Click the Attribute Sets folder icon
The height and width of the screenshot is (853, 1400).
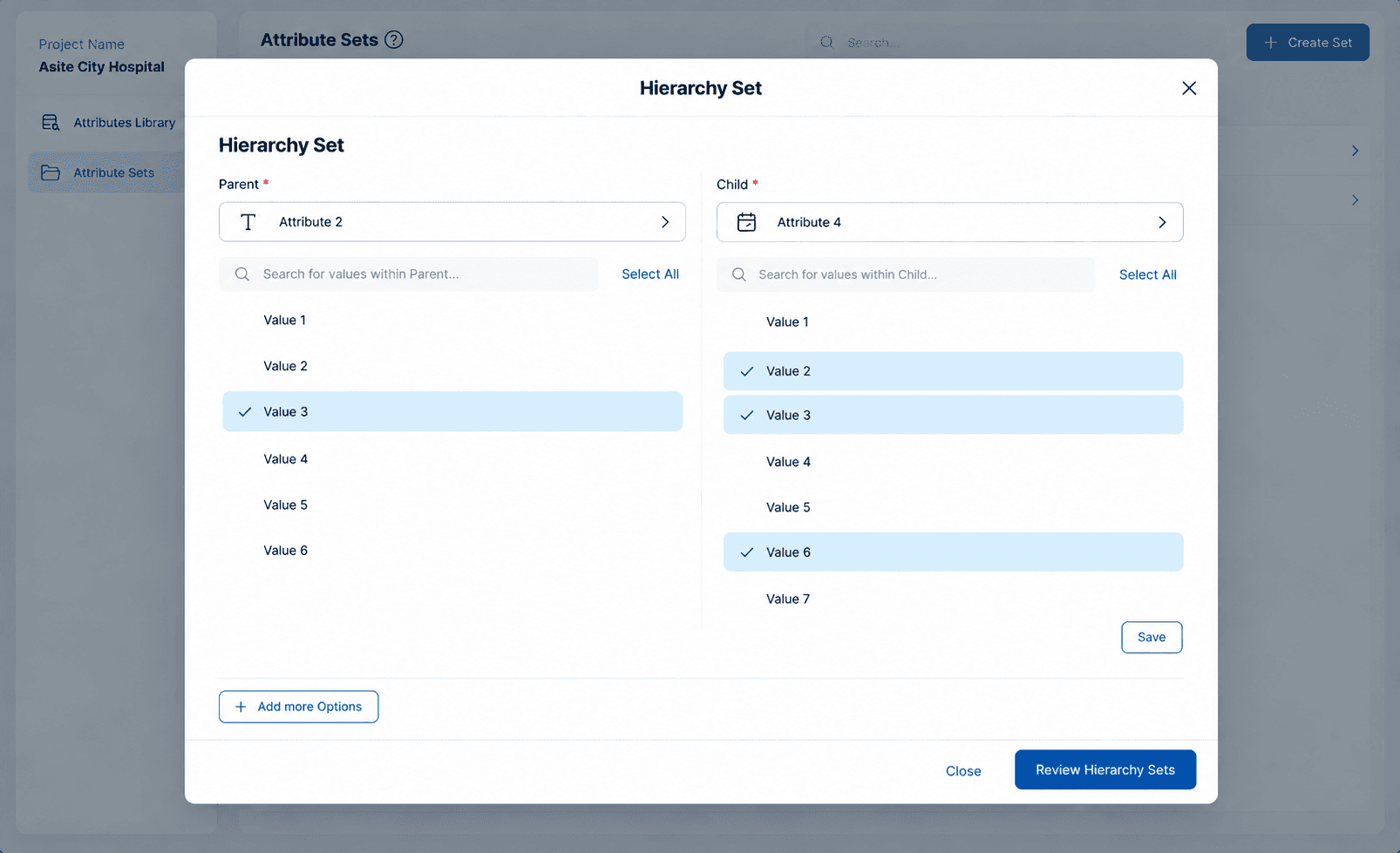[x=51, y=173]
